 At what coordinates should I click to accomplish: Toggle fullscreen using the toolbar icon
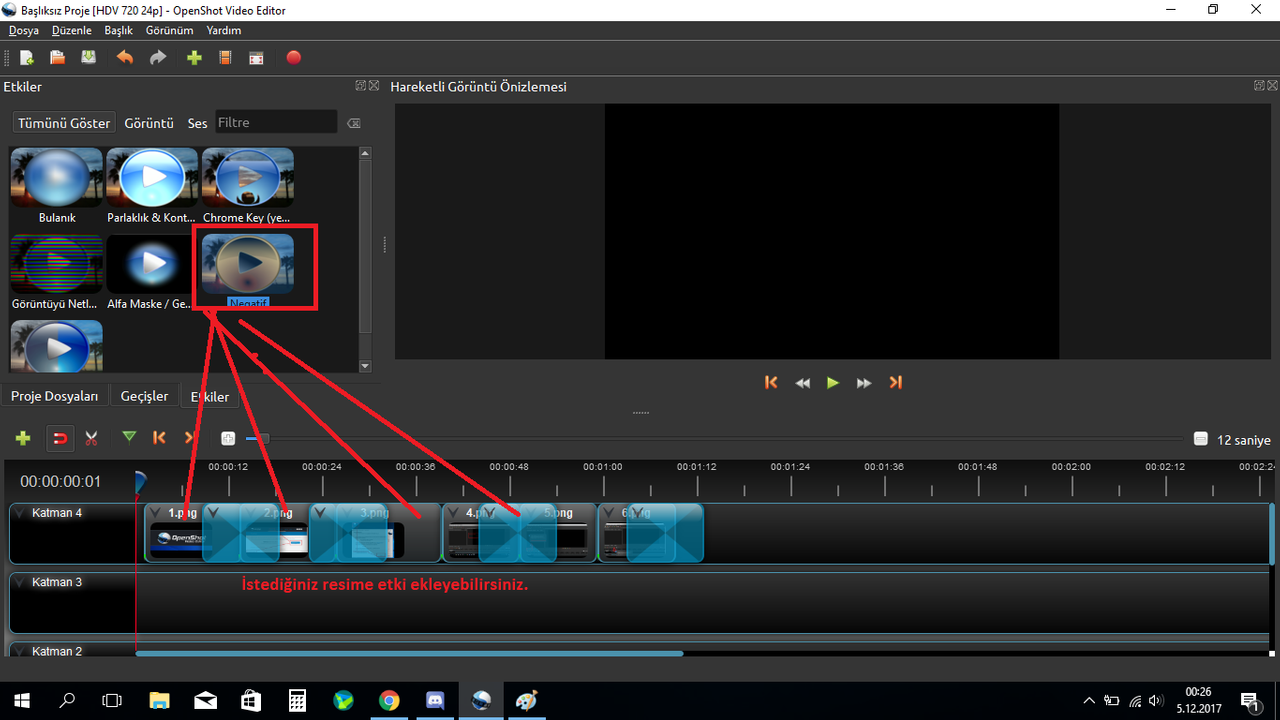click(257, 58)
